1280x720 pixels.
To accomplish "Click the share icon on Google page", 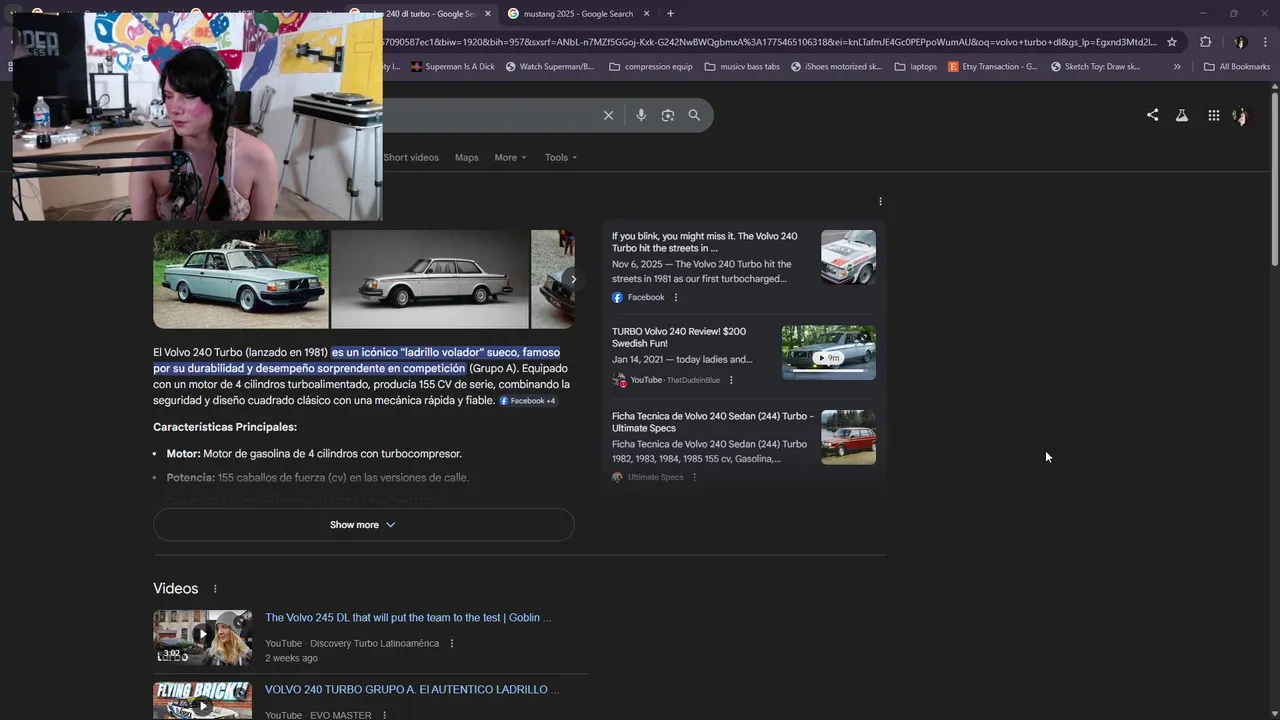I will tap(1152, 115).
